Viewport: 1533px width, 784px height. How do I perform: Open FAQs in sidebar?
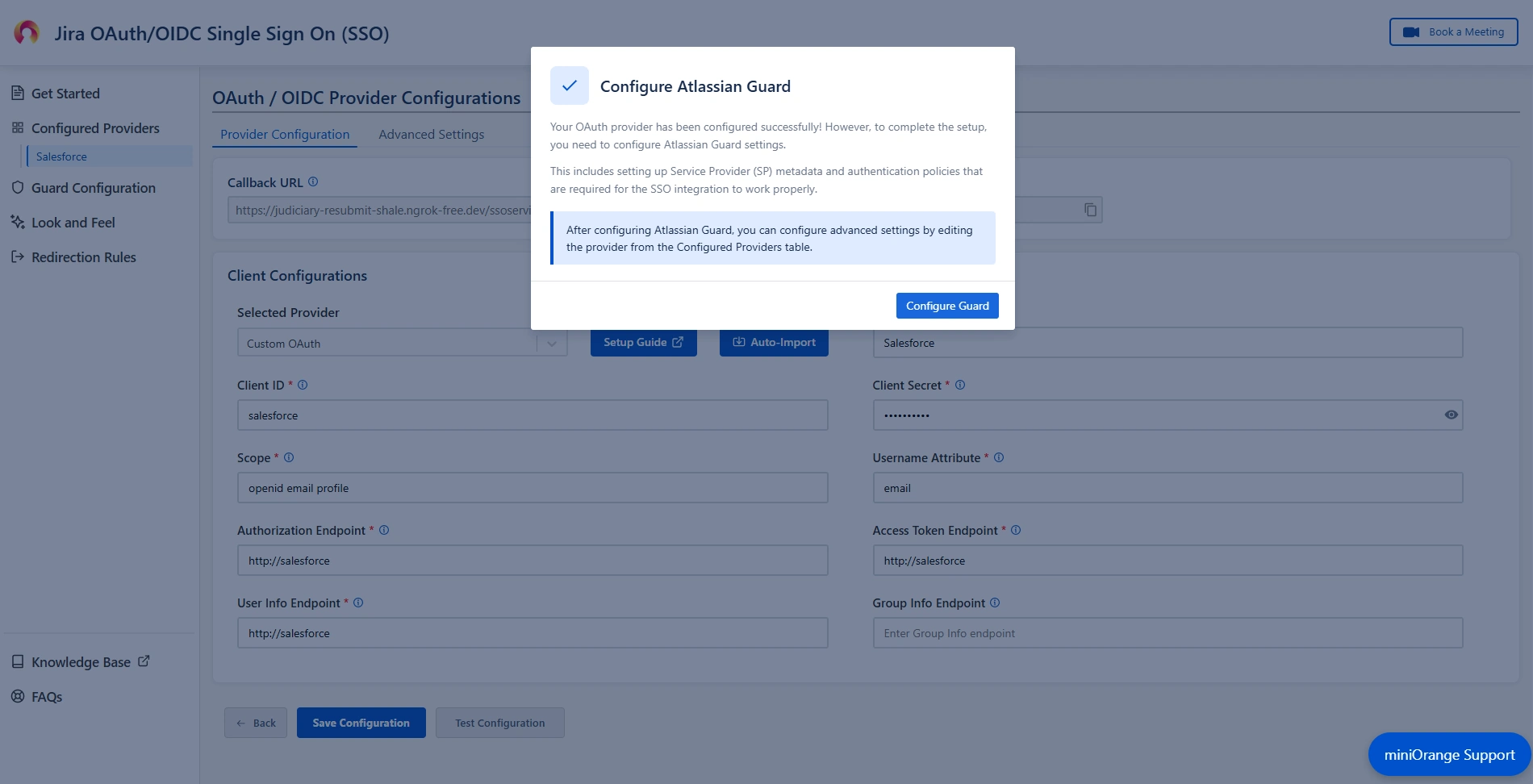tap(46, 697)
